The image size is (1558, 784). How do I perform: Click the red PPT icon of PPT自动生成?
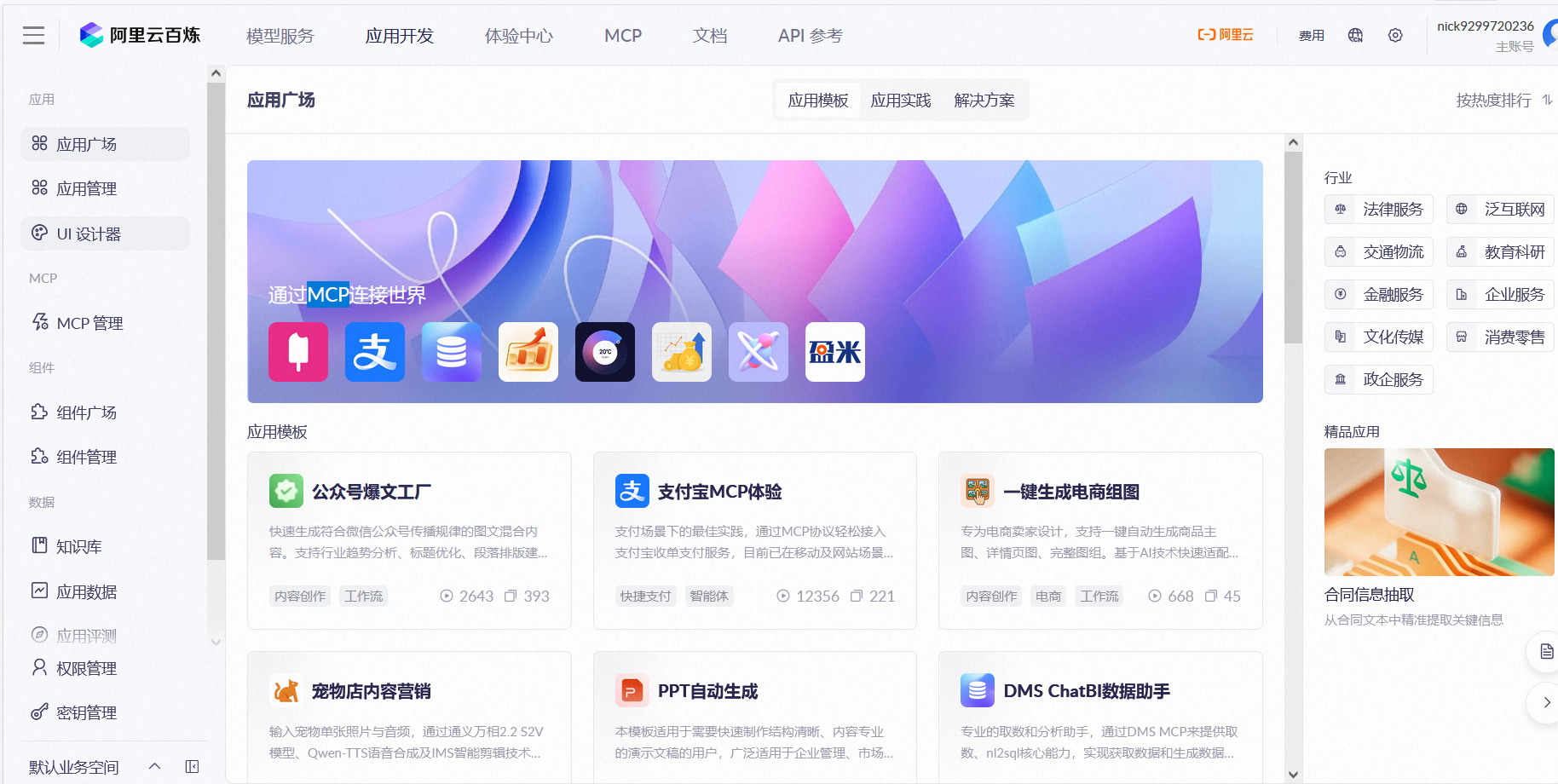632,690
